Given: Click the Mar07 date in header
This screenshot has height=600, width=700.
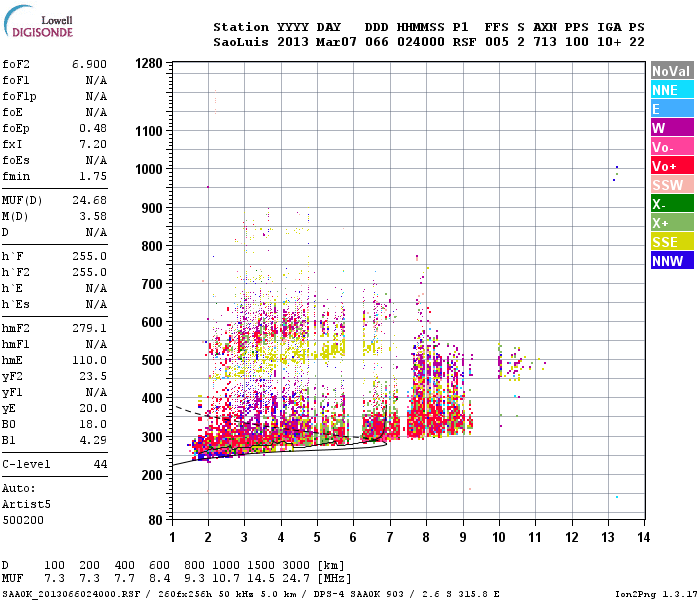Looking at the screenshot, I should [x=336, y=42].
